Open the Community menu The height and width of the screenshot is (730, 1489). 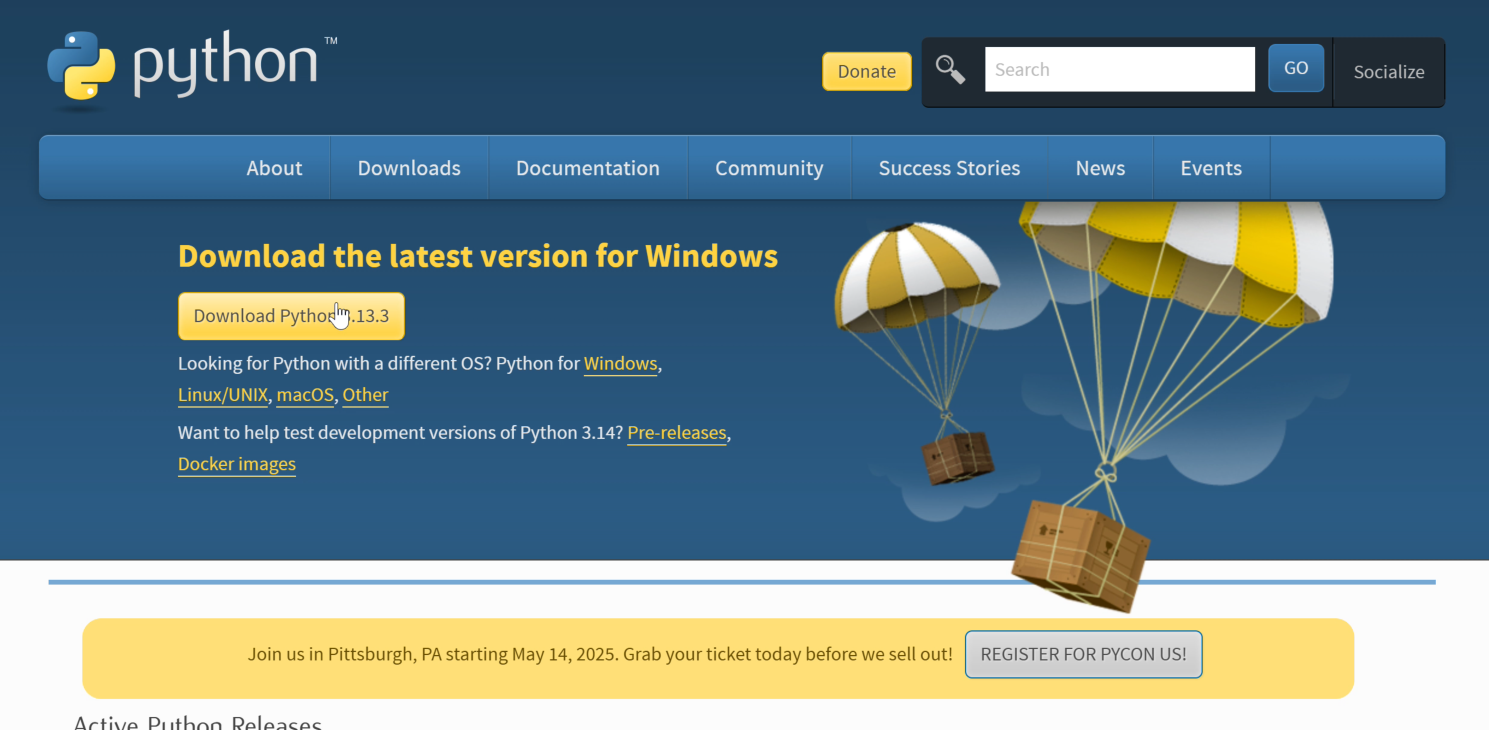coord(769,168)
